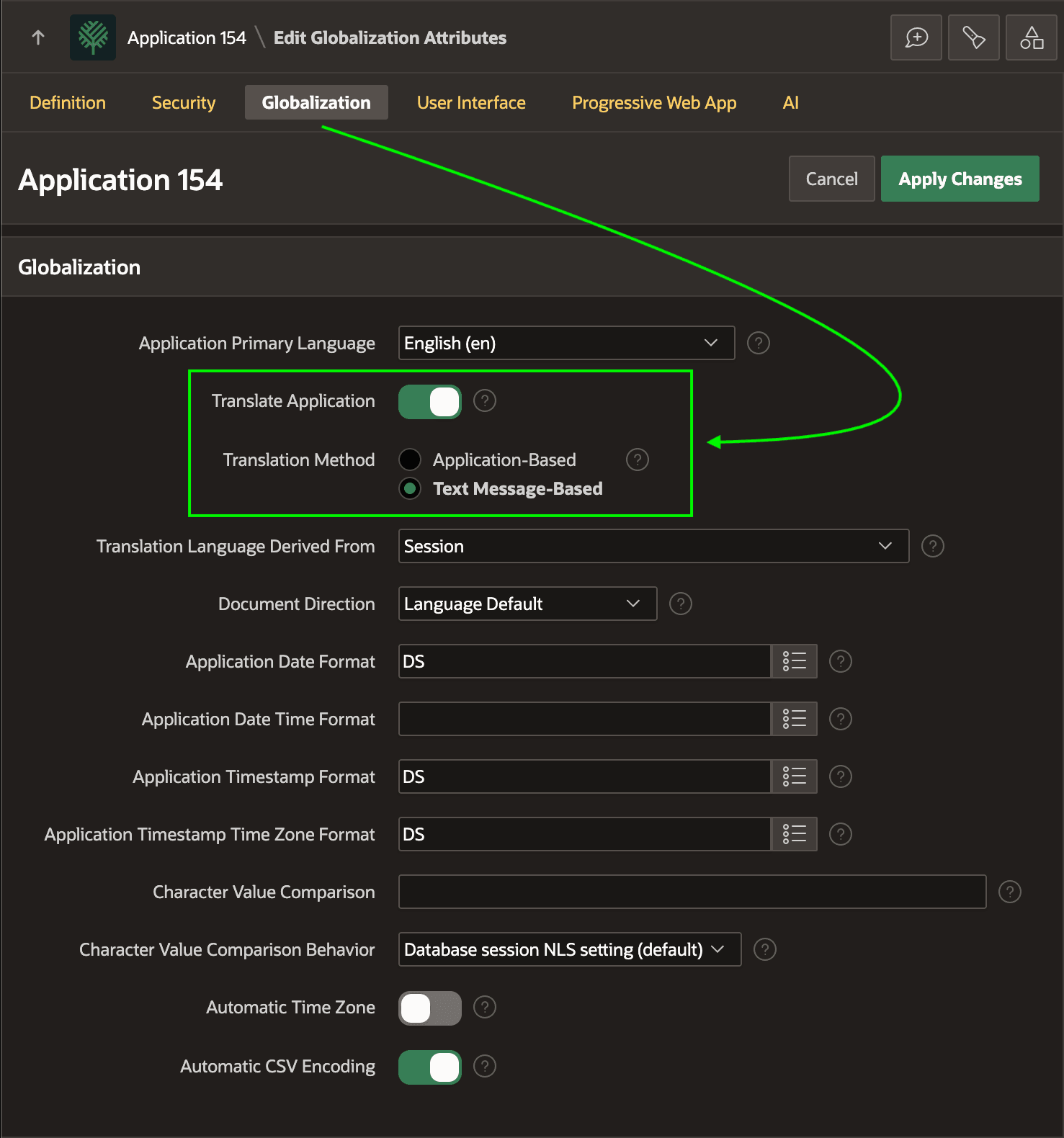The height and width of the screenshot is (1138, 1064).
Task: Open Character Value Comparison Behavior dropdown
Action: tap(570, 949)
